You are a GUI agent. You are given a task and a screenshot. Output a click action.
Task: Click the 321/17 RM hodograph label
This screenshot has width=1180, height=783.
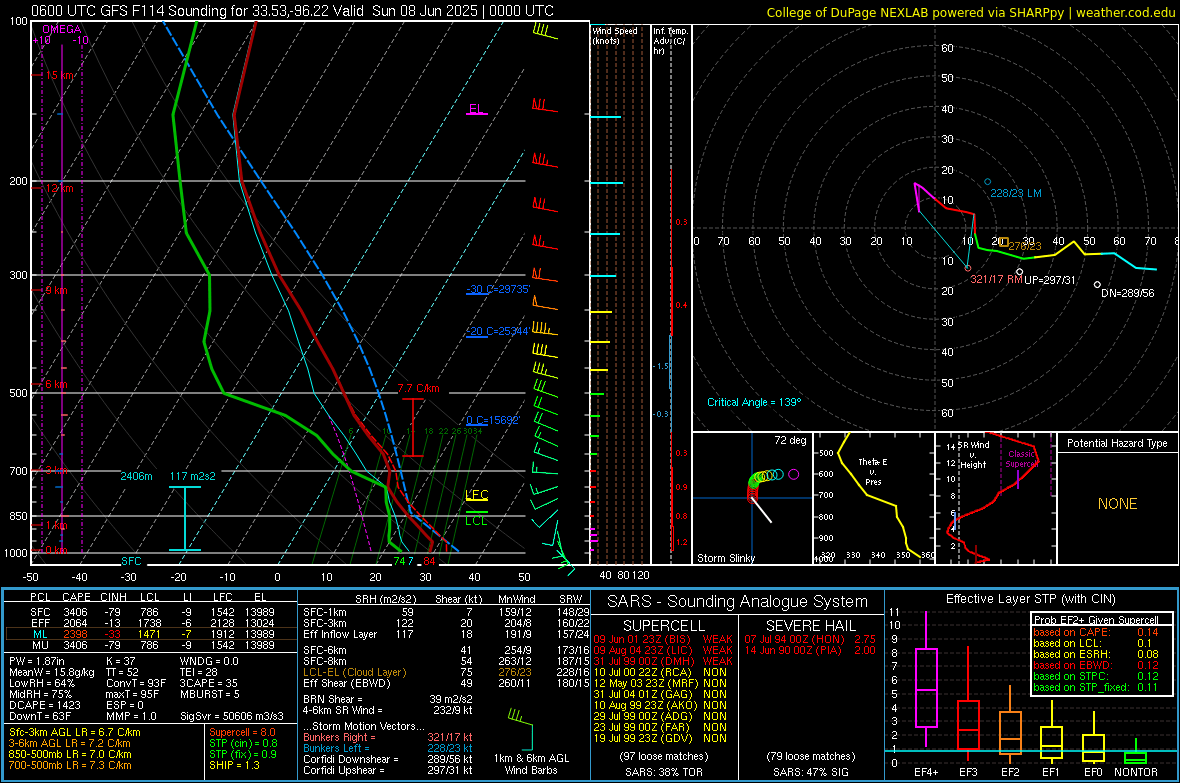click(x=996, y=279)
